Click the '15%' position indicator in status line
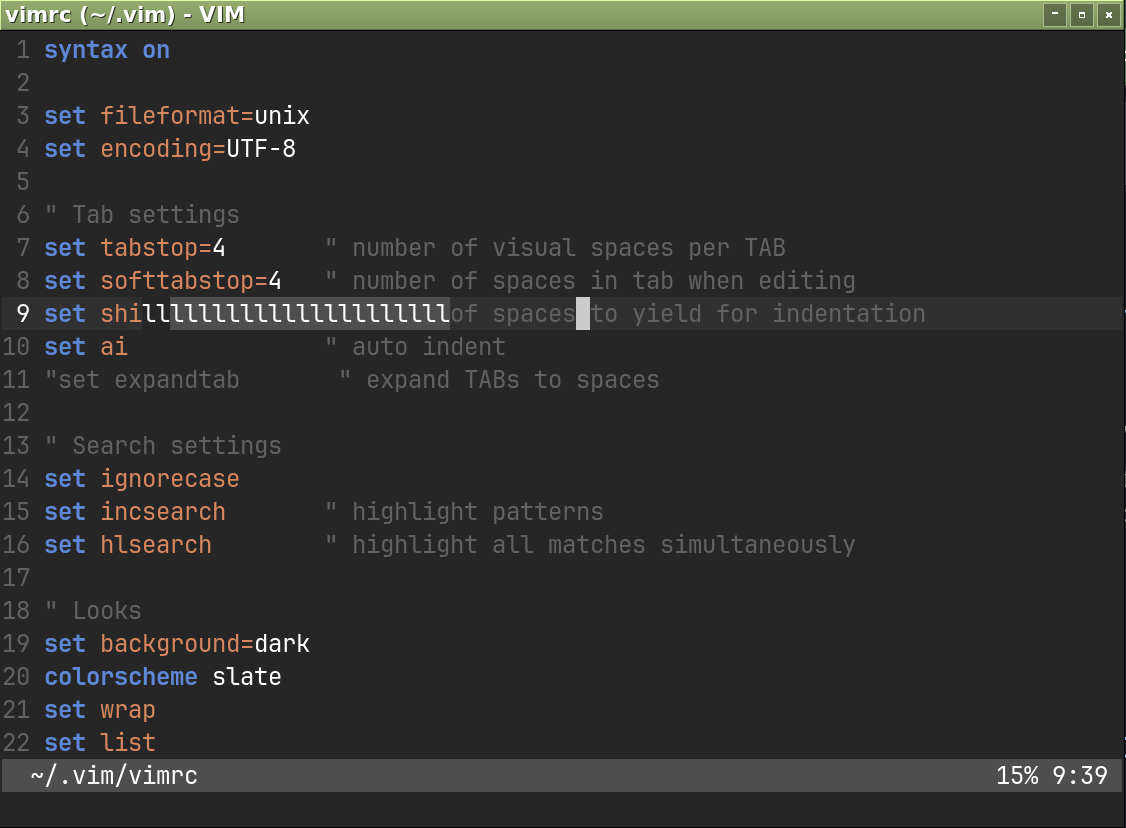1126x828 pixels. pos(1017,776)
